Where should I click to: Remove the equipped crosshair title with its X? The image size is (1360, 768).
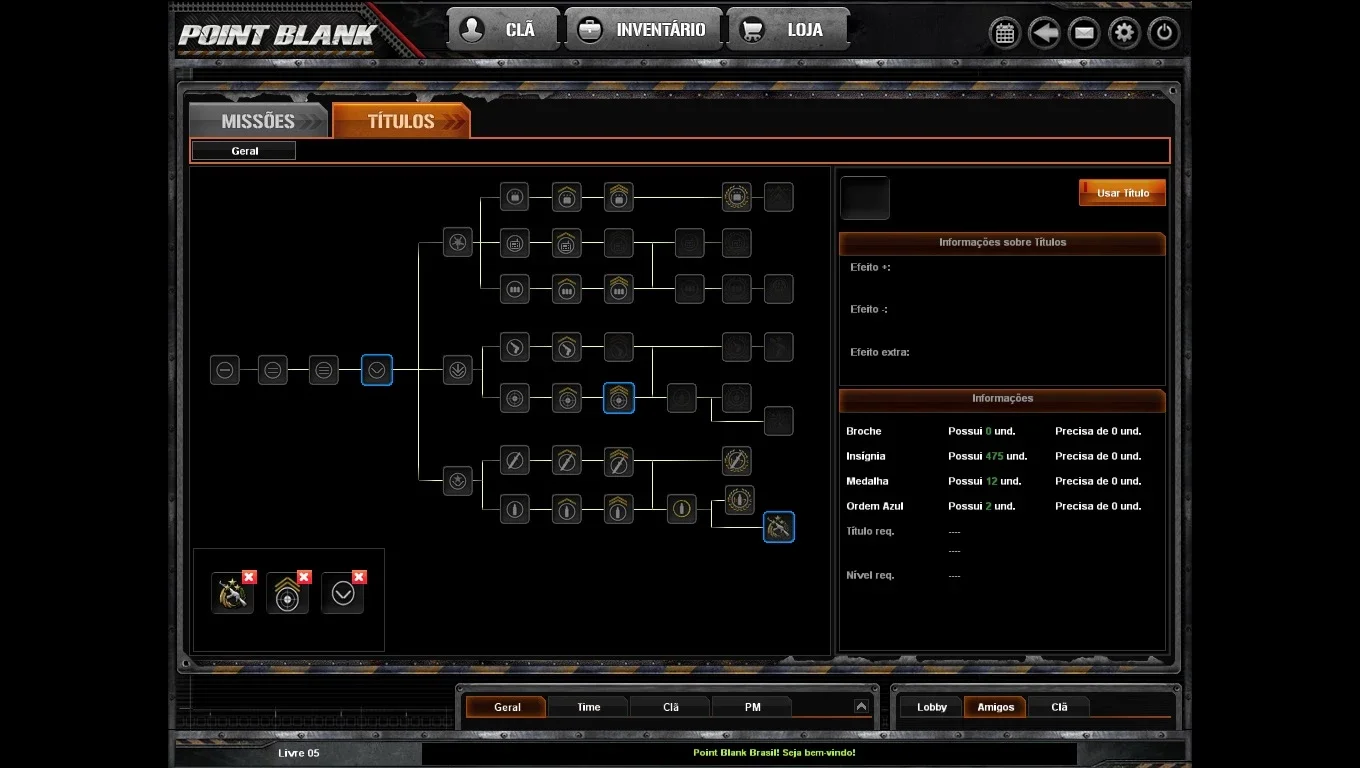coord(305,577)
